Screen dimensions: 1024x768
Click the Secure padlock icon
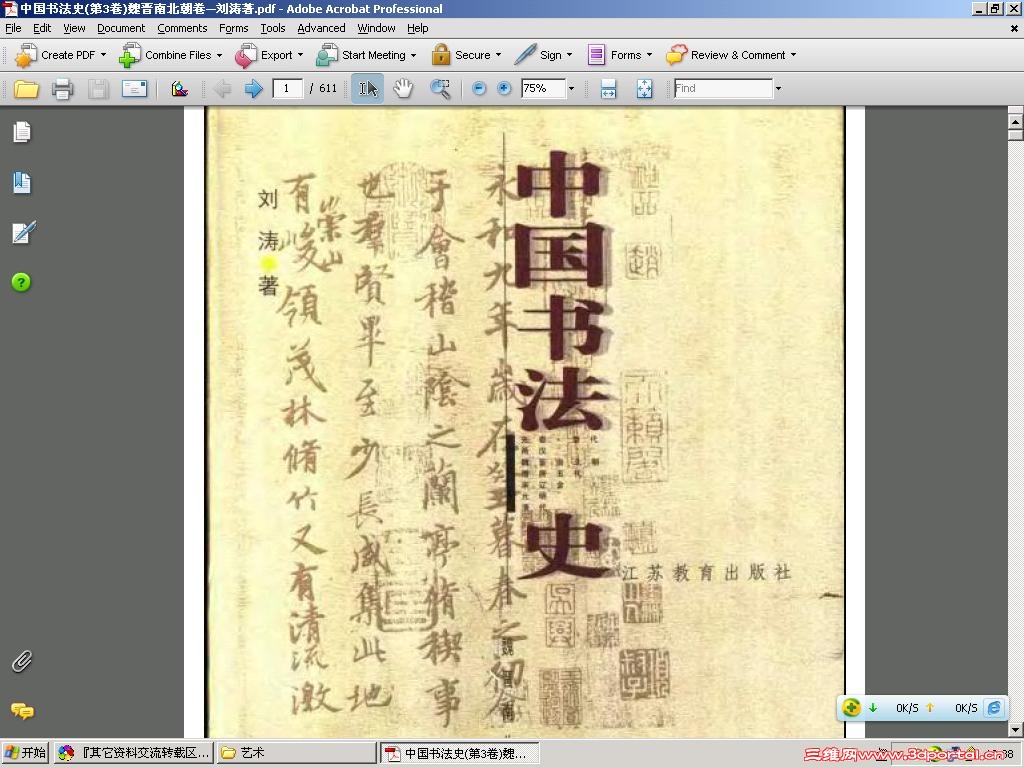[441, 55]
